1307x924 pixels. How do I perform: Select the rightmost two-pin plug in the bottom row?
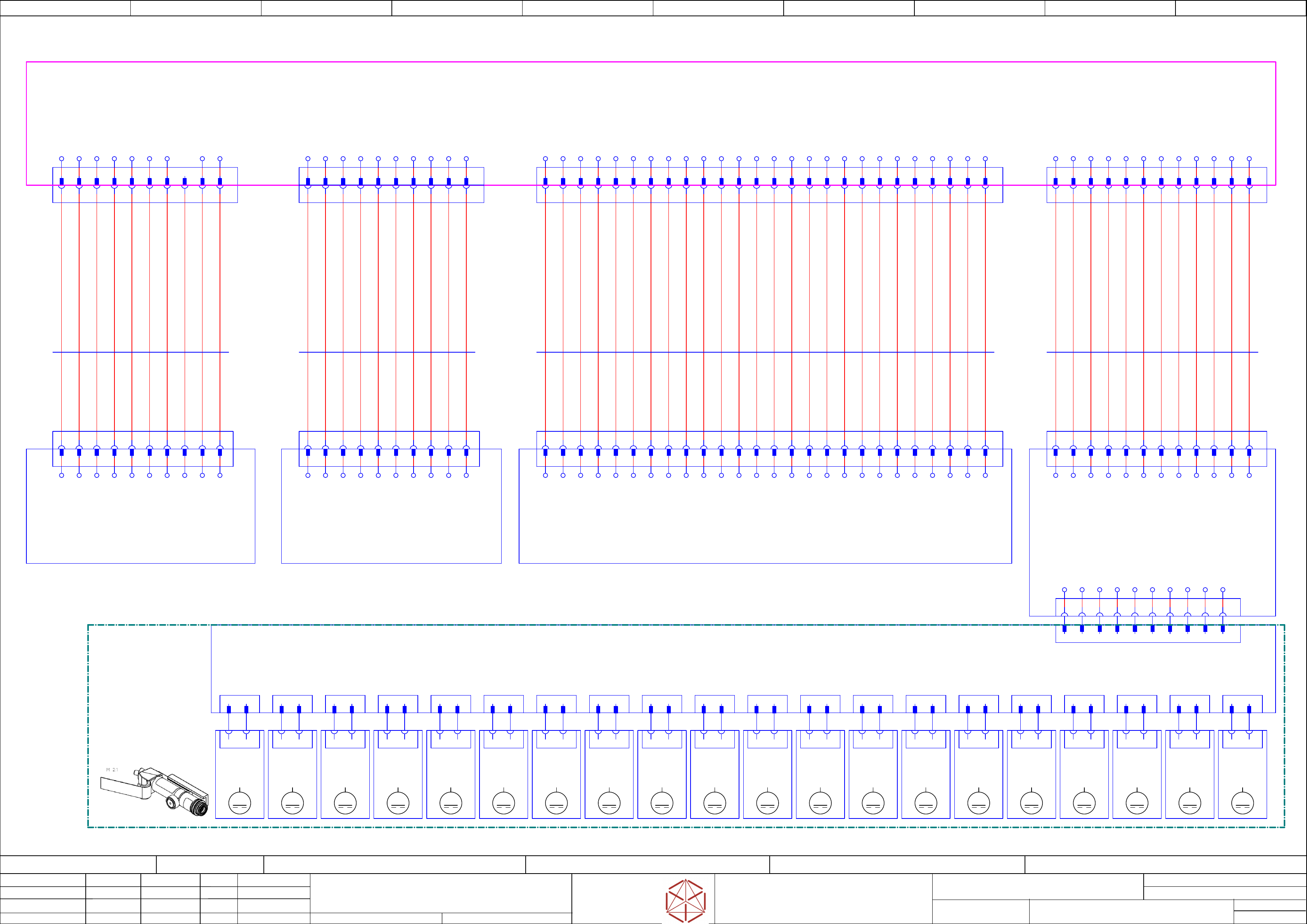pos(1242,705)
